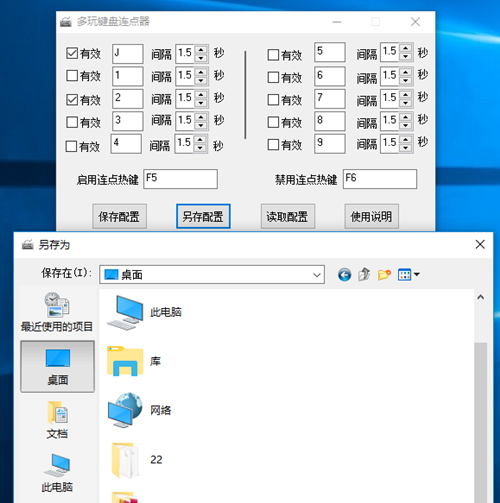Click the 禁用连点热键 F6 field
The width and height of the screenshot is (500, 503).
coord(380,179)
